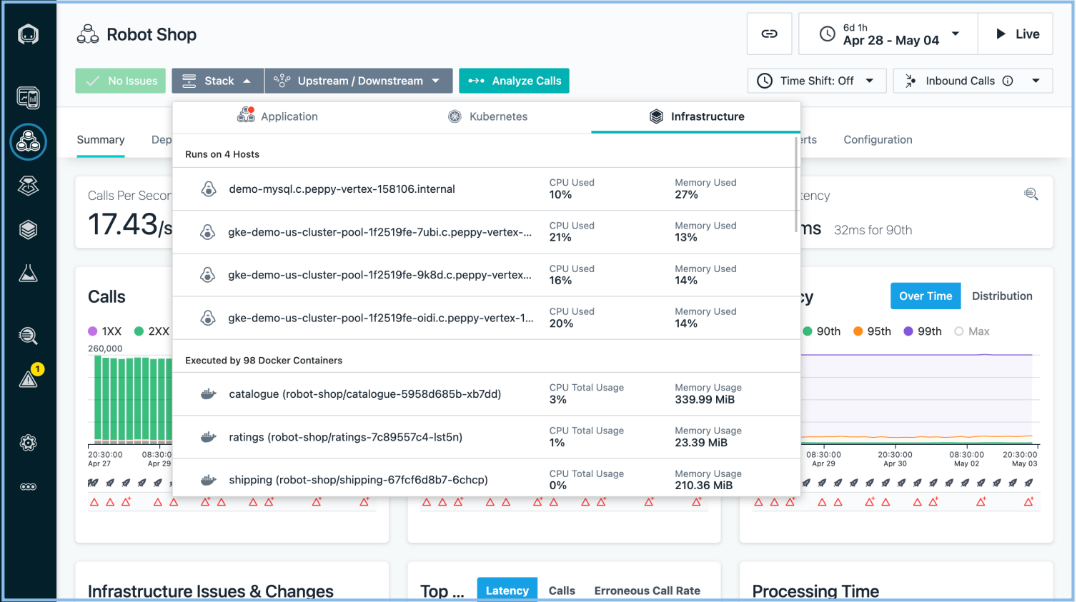Switch to the Application tab
This screenshot has width=1076, height=602.
pos(278,117)
